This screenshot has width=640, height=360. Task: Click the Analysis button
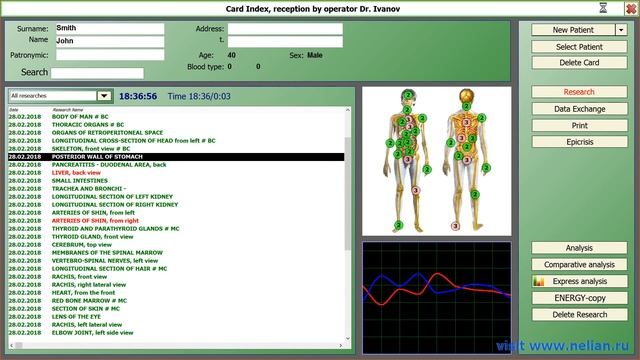(579, 248)
